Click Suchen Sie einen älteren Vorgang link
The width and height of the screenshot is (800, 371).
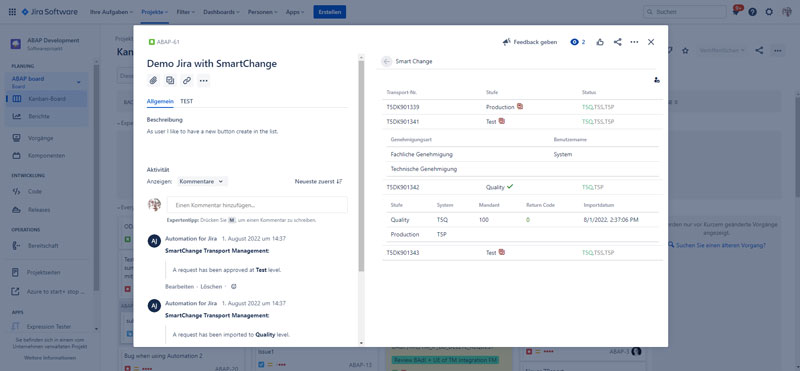point(720,245)
